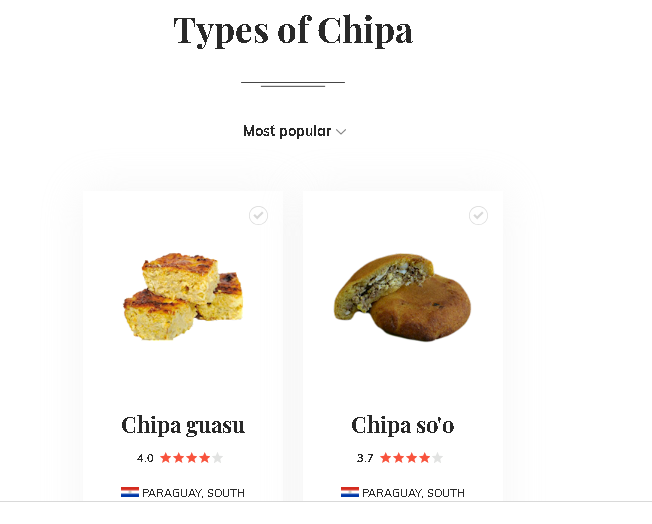Open the Chipa so'o food photo

coord(402,297)
